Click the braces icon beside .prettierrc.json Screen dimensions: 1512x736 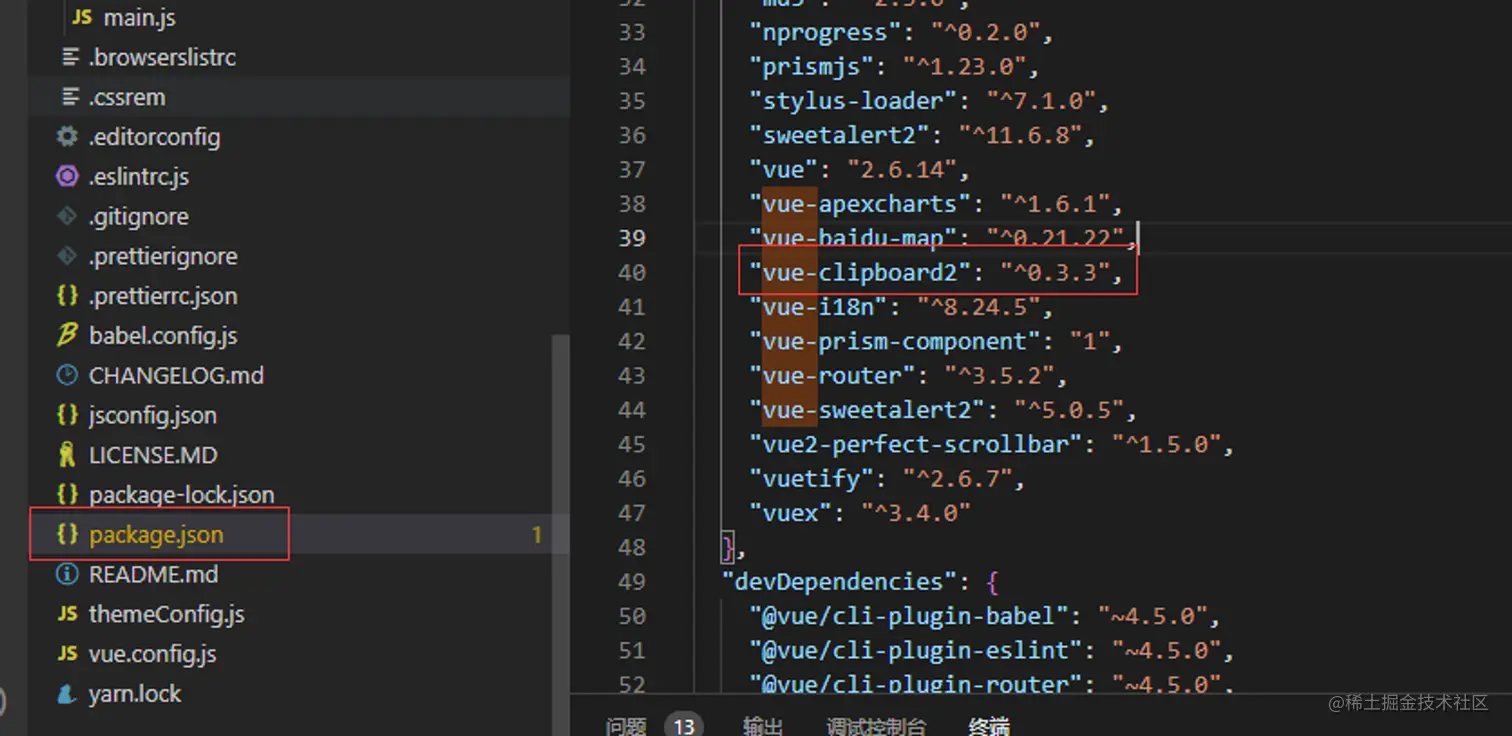(67, 297)
